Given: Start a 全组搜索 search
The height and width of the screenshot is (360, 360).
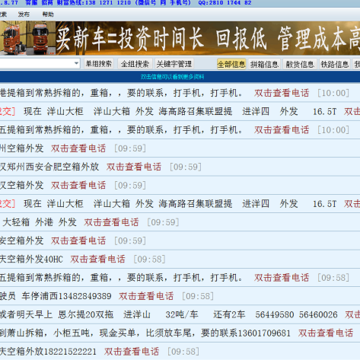Looking at the screenshot, I should pos(135,64).
